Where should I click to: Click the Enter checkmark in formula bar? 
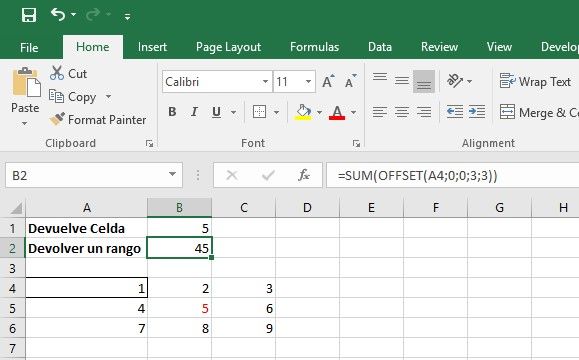click(268, 175)
